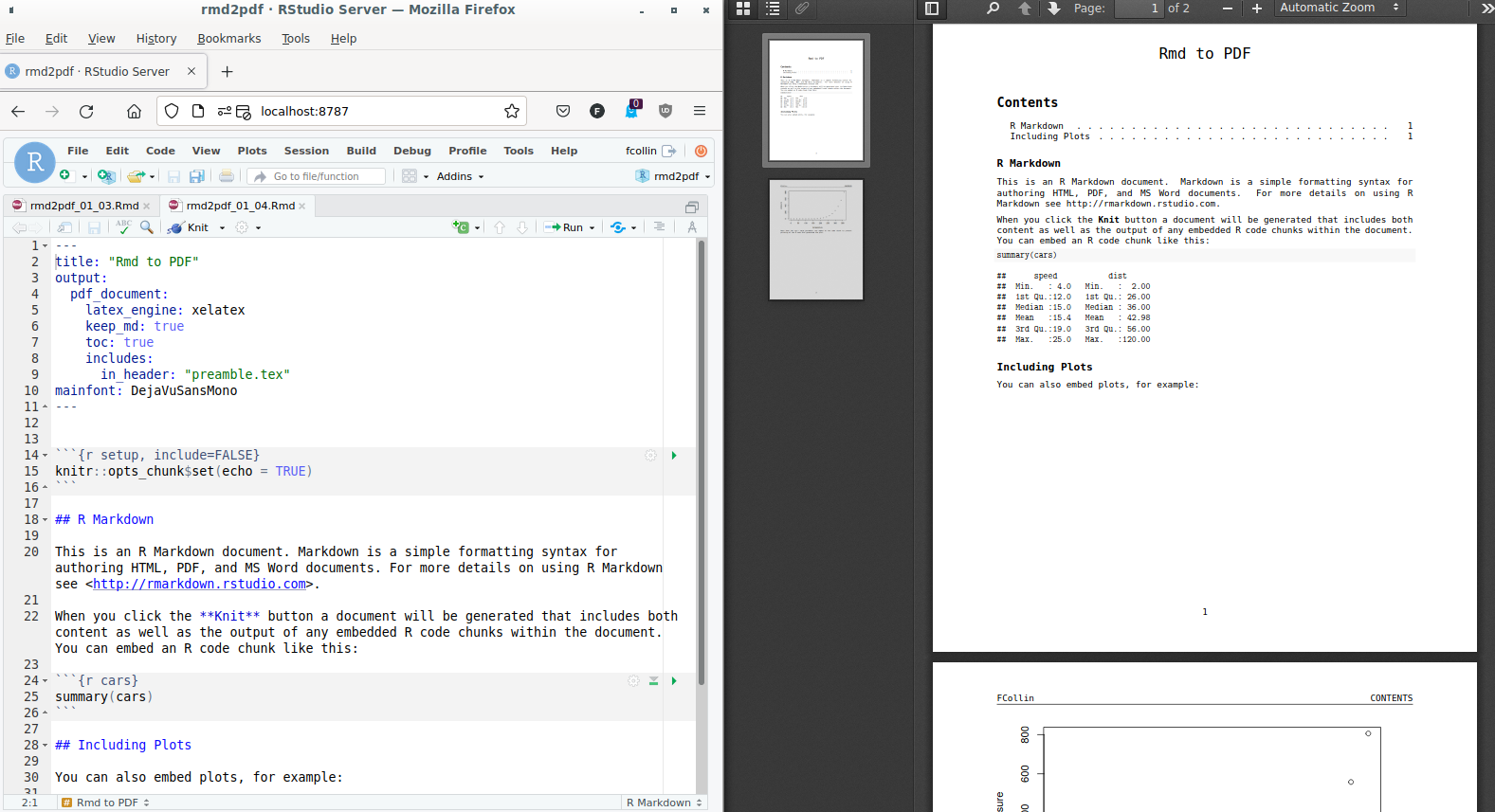Open Firefox Bookmarks menu

(x=229, y=39)
